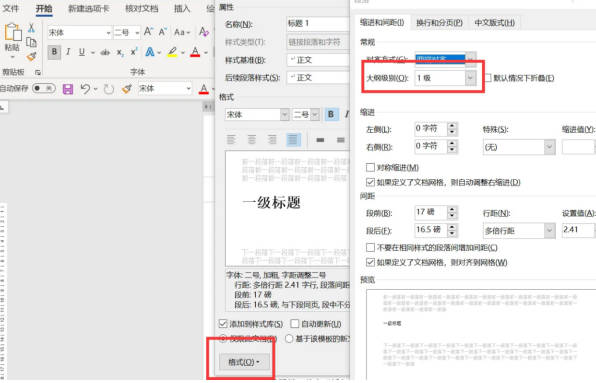Open the clipboard pane launcher

(38, 72)
